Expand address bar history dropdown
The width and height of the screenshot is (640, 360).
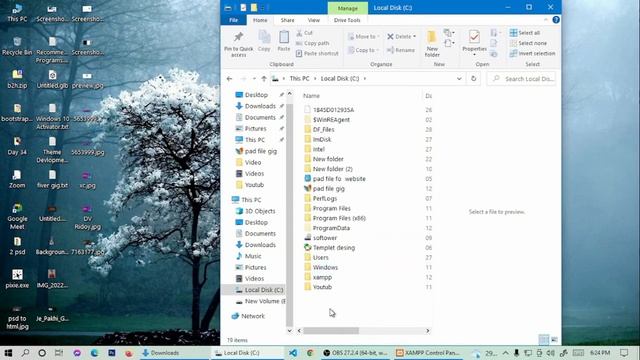coord(459,78)
